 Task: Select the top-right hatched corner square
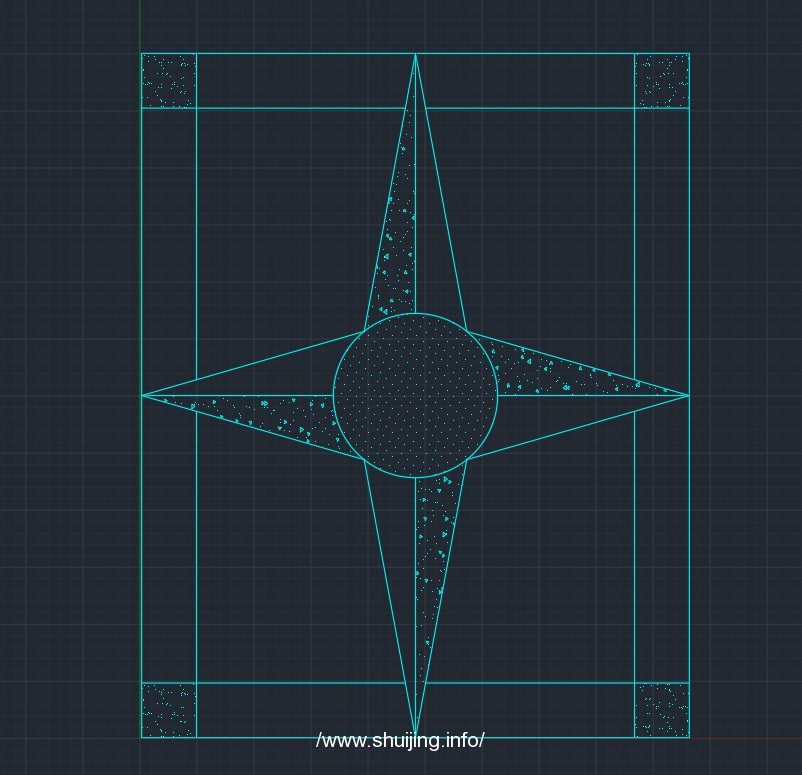(x=662, y=81)
